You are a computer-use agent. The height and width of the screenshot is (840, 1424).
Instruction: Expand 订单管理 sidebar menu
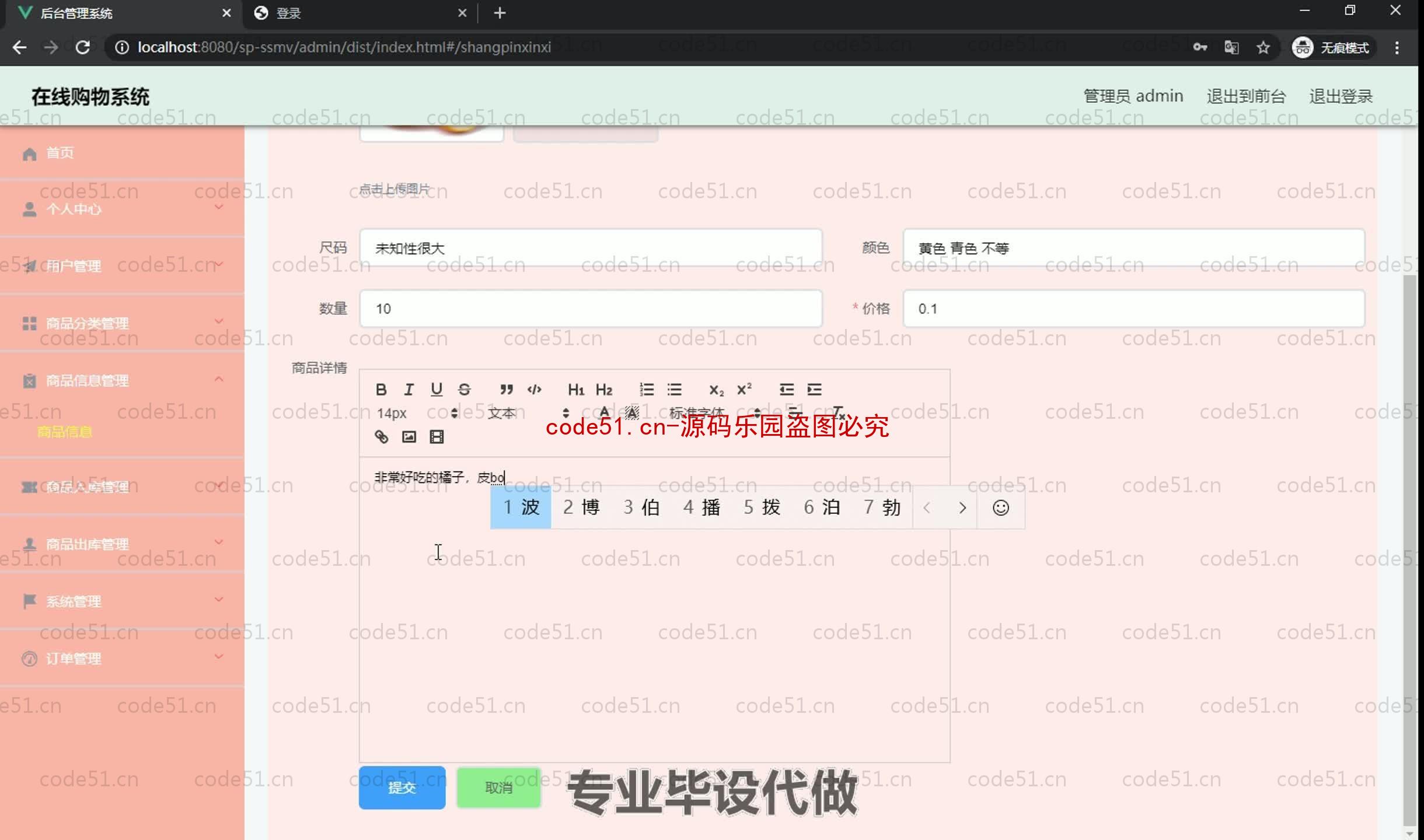click(x=122, y=658)
